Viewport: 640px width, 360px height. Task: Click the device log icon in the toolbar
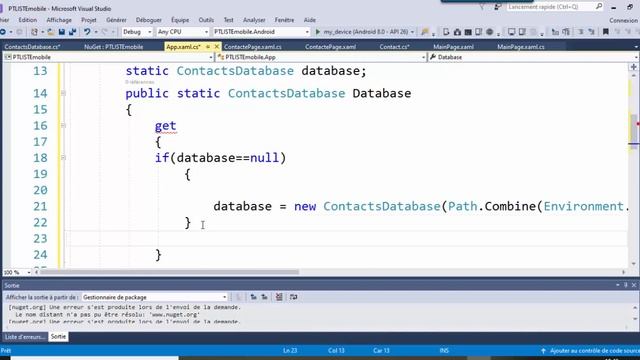pos(478,32)
